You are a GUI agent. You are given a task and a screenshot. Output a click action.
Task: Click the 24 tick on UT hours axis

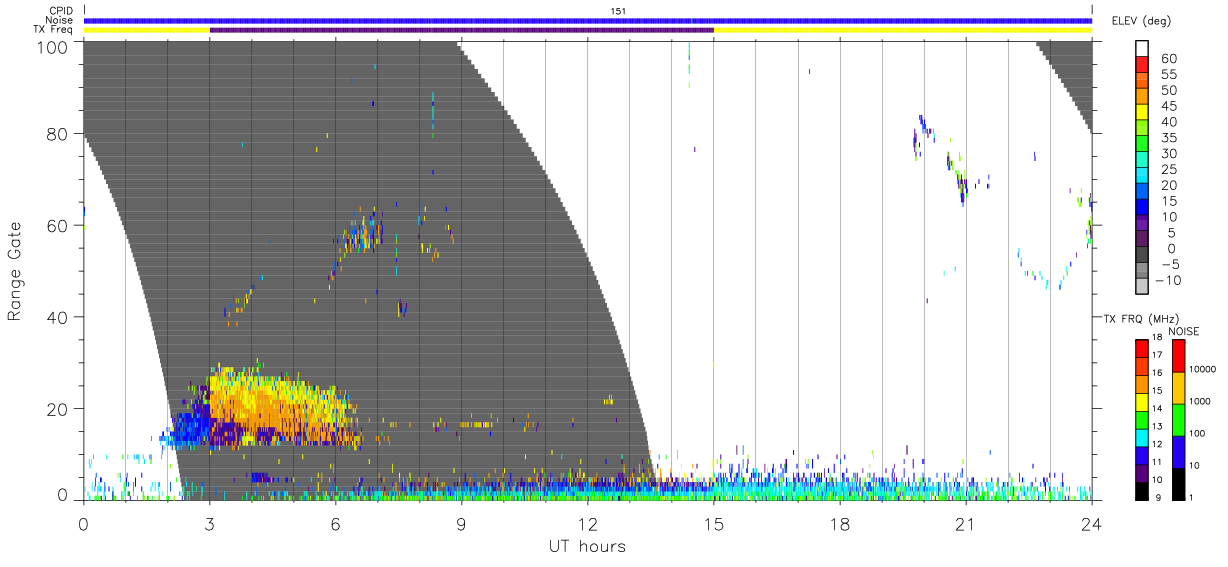coord(1092,524)
